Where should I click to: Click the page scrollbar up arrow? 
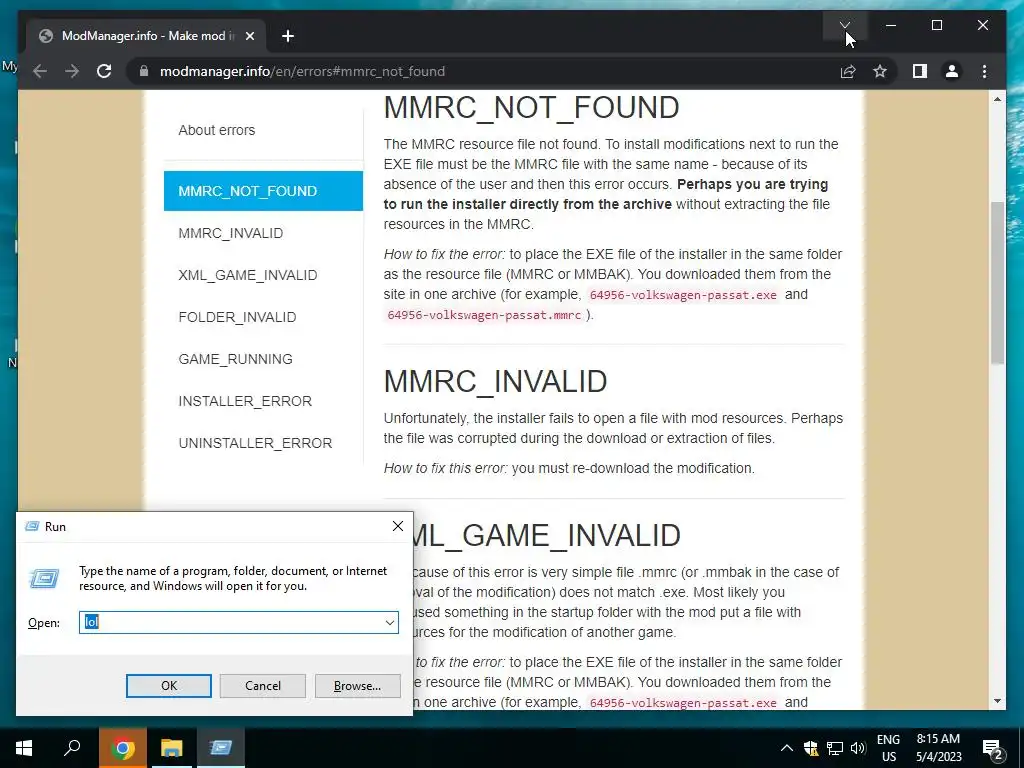coord(997,99)
